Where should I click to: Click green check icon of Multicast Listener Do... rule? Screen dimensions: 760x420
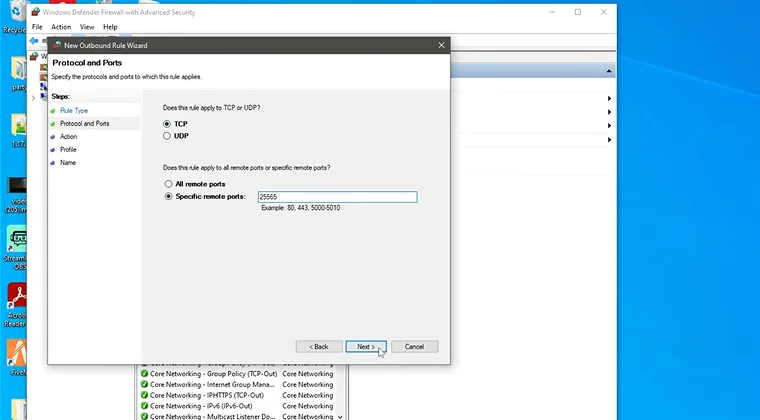point(144,416)
